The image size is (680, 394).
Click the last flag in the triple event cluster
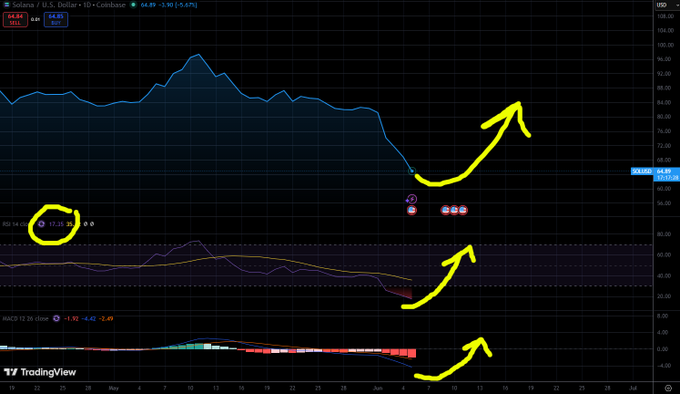(x=463, y=210)
